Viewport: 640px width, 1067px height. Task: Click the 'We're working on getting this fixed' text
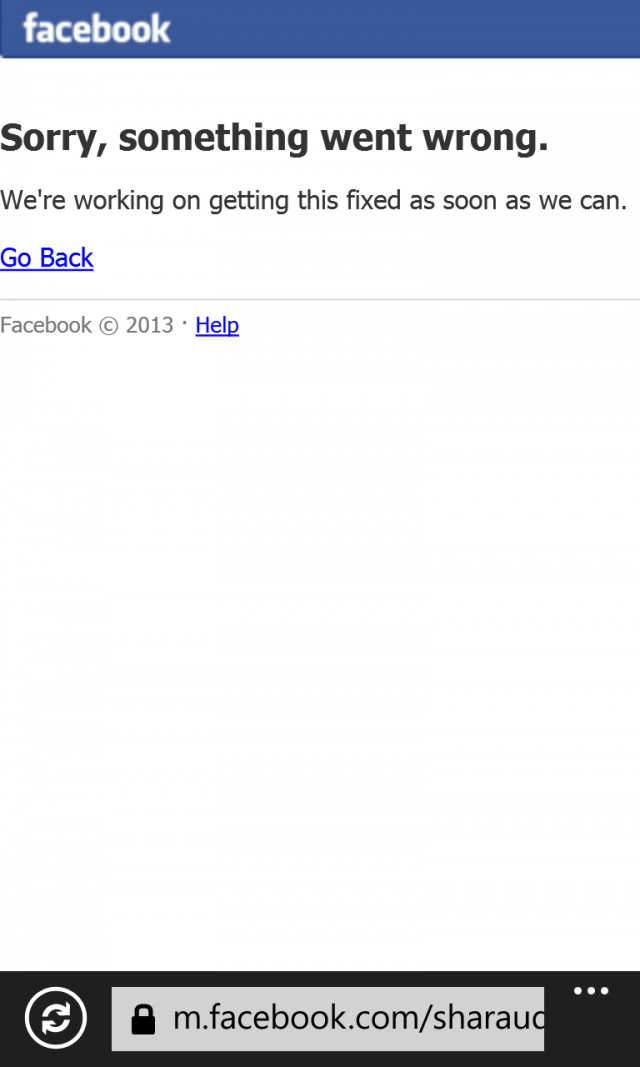coord(314,201)
